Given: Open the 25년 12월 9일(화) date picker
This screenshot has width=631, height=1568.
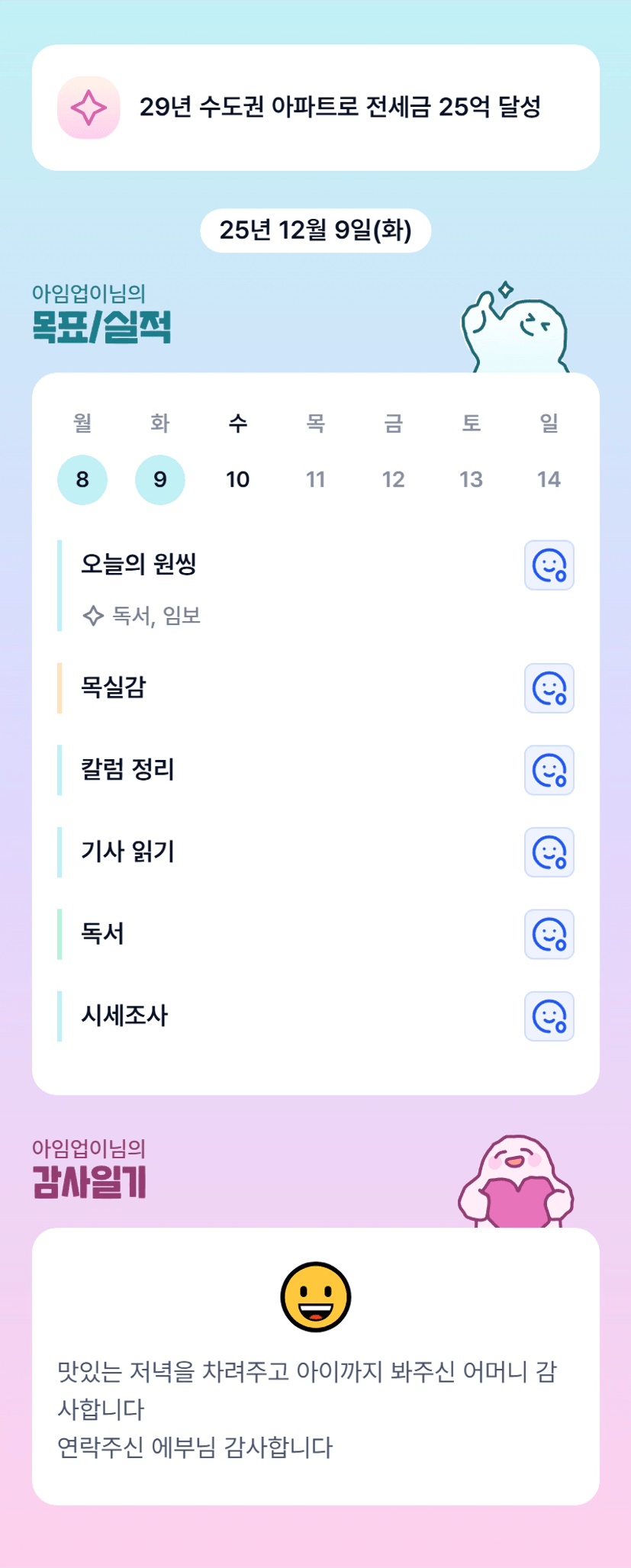Looking at the screenshot, I should pos(315,230).
